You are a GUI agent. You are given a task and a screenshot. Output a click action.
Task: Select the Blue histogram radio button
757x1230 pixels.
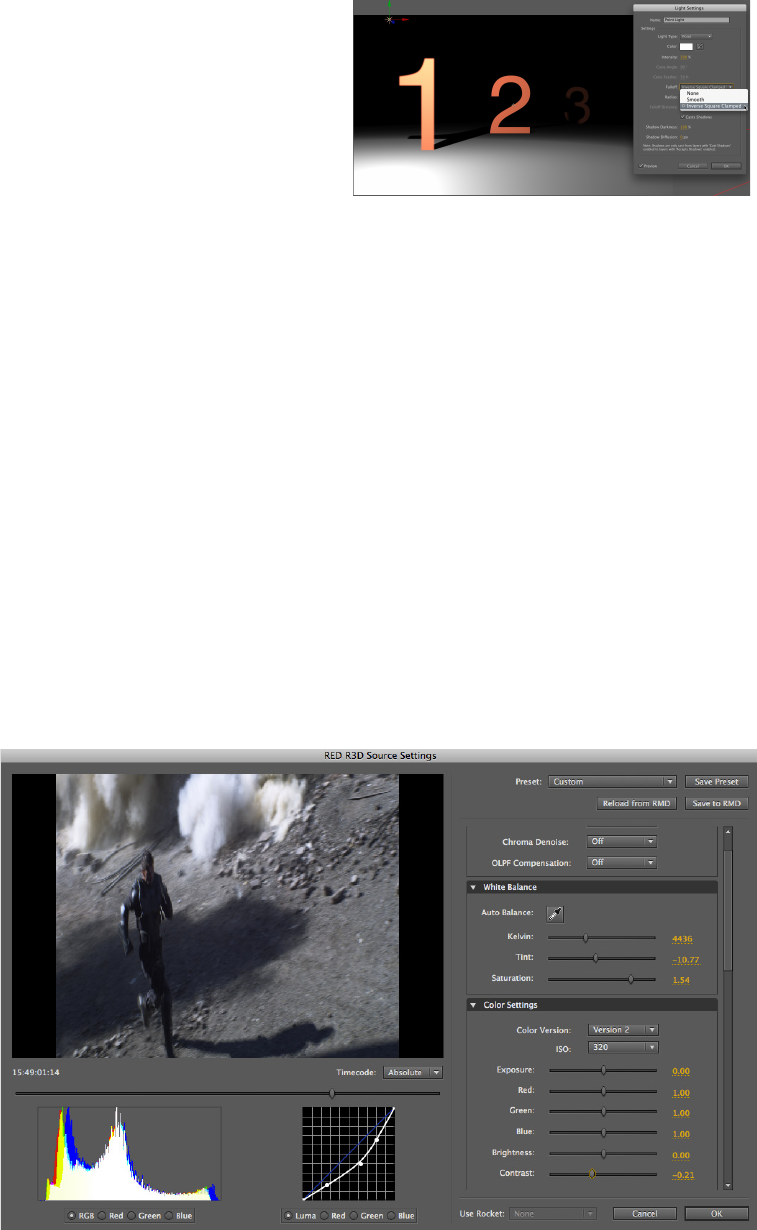[169, 1215]
